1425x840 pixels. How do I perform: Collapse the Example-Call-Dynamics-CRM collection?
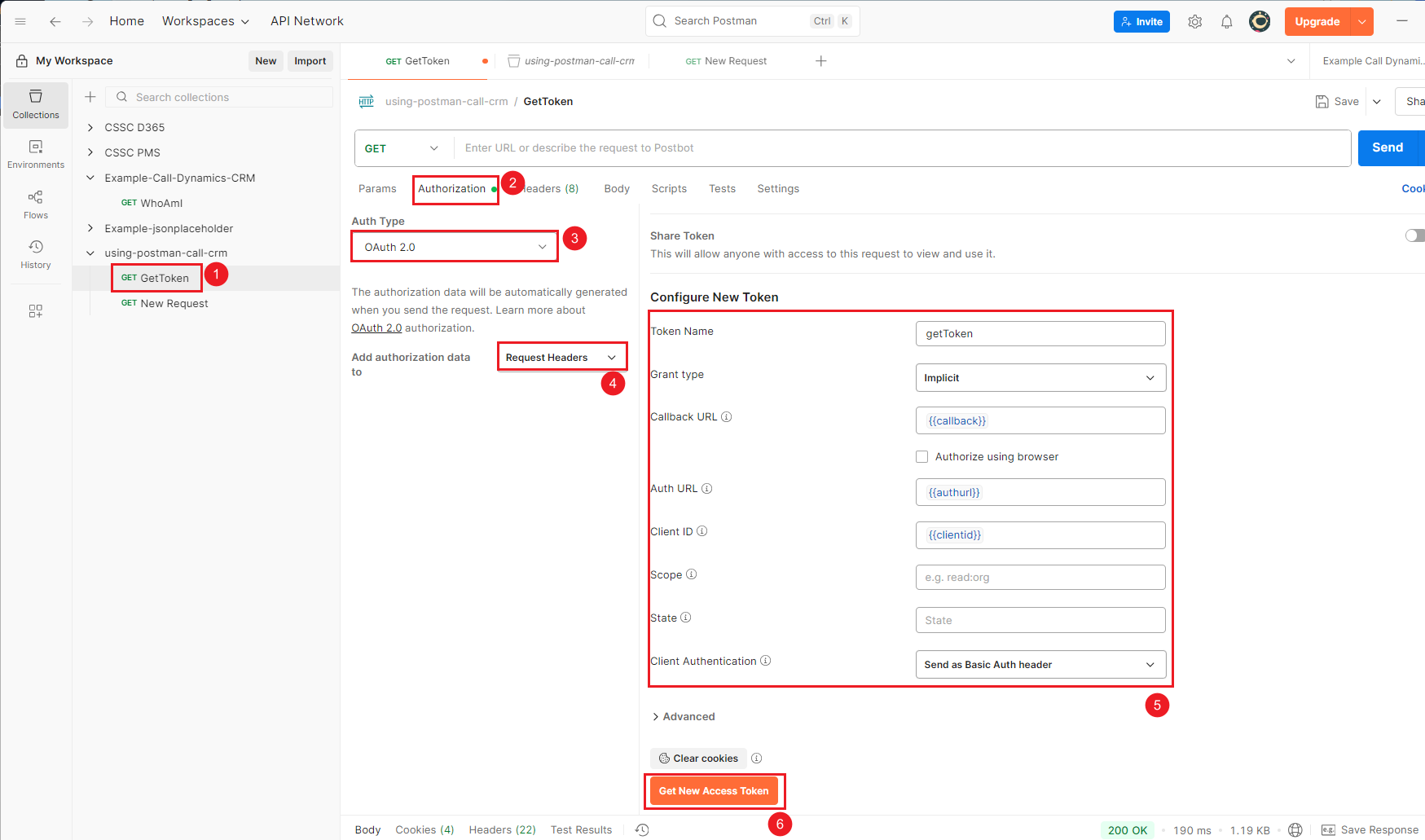tap(90, 178)
